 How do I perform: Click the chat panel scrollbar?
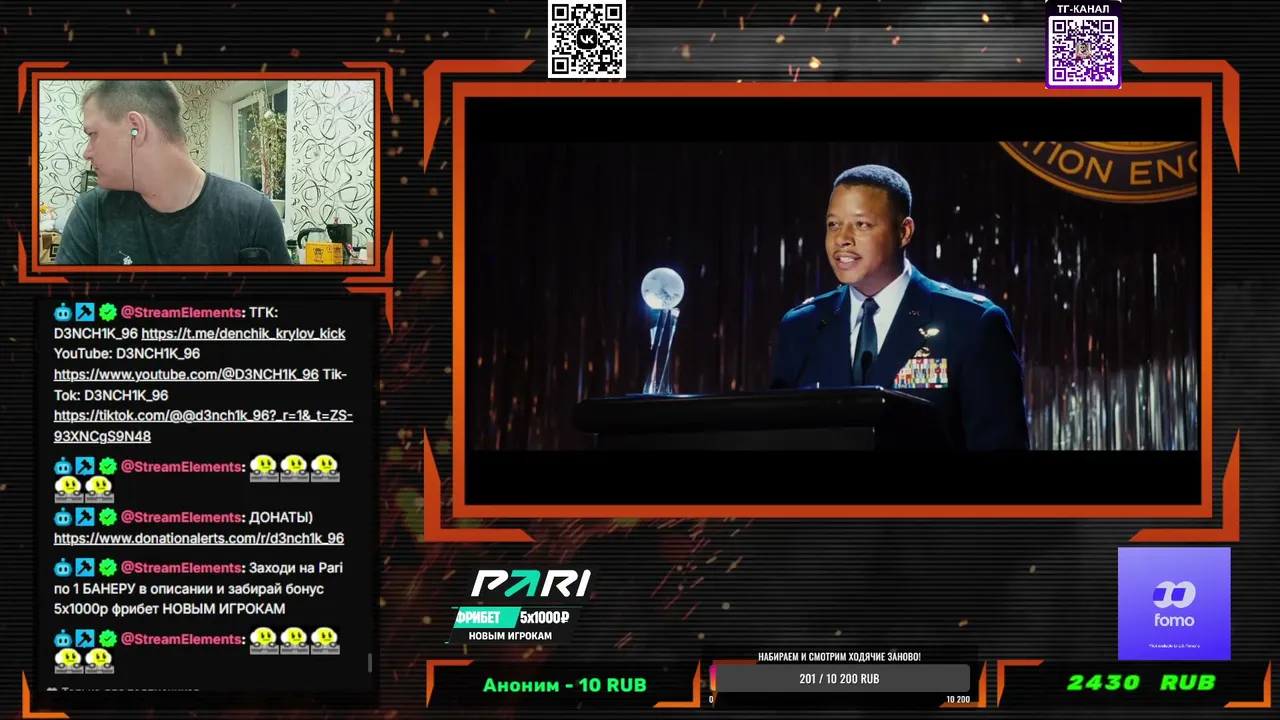click(370, 662)
